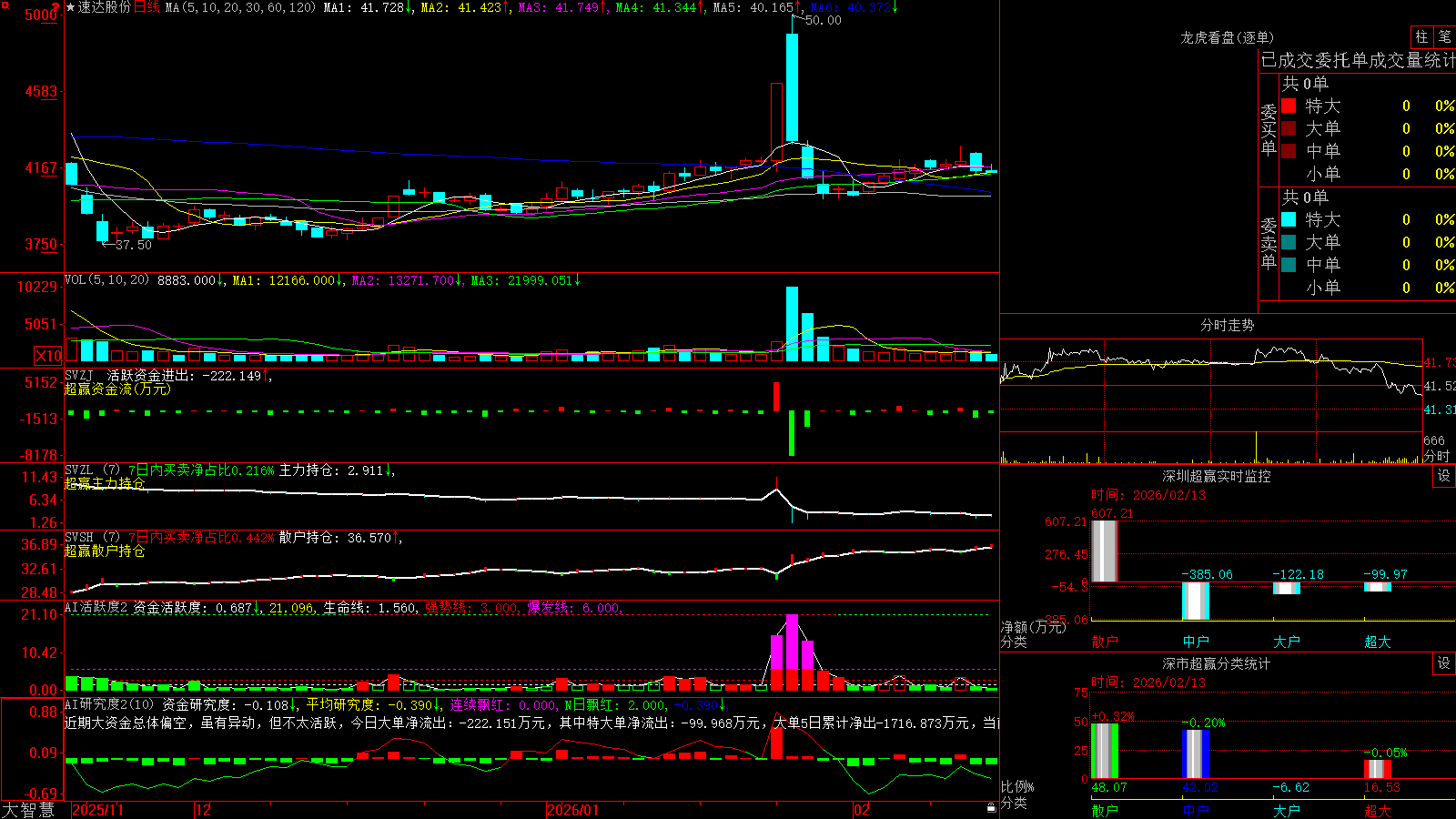This screenshot has width=1456, height=819.
Task: Click the 散户持仓: 36.570 value
Action: (335, 538)
